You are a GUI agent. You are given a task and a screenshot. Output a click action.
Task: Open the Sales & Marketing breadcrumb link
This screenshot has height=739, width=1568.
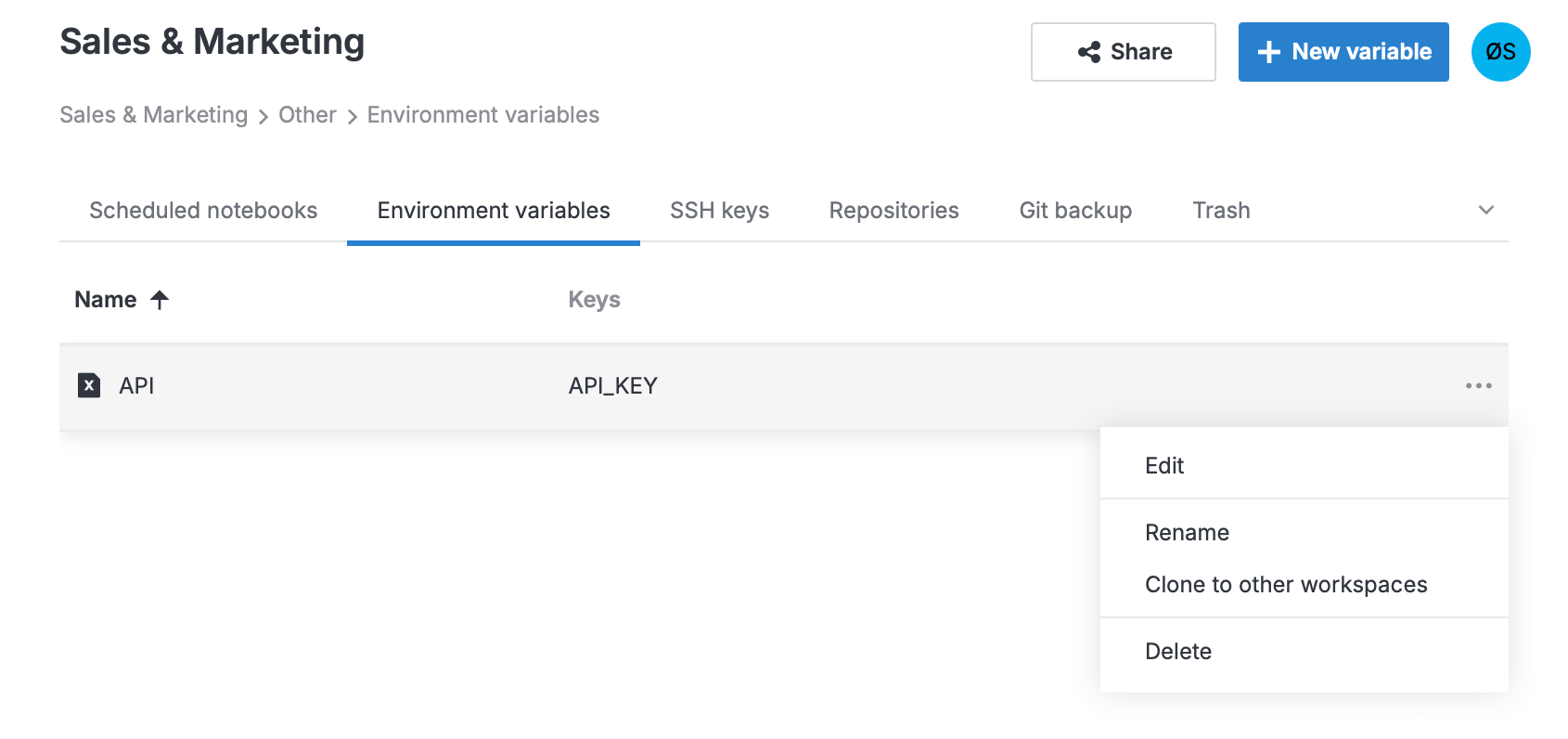153,114
